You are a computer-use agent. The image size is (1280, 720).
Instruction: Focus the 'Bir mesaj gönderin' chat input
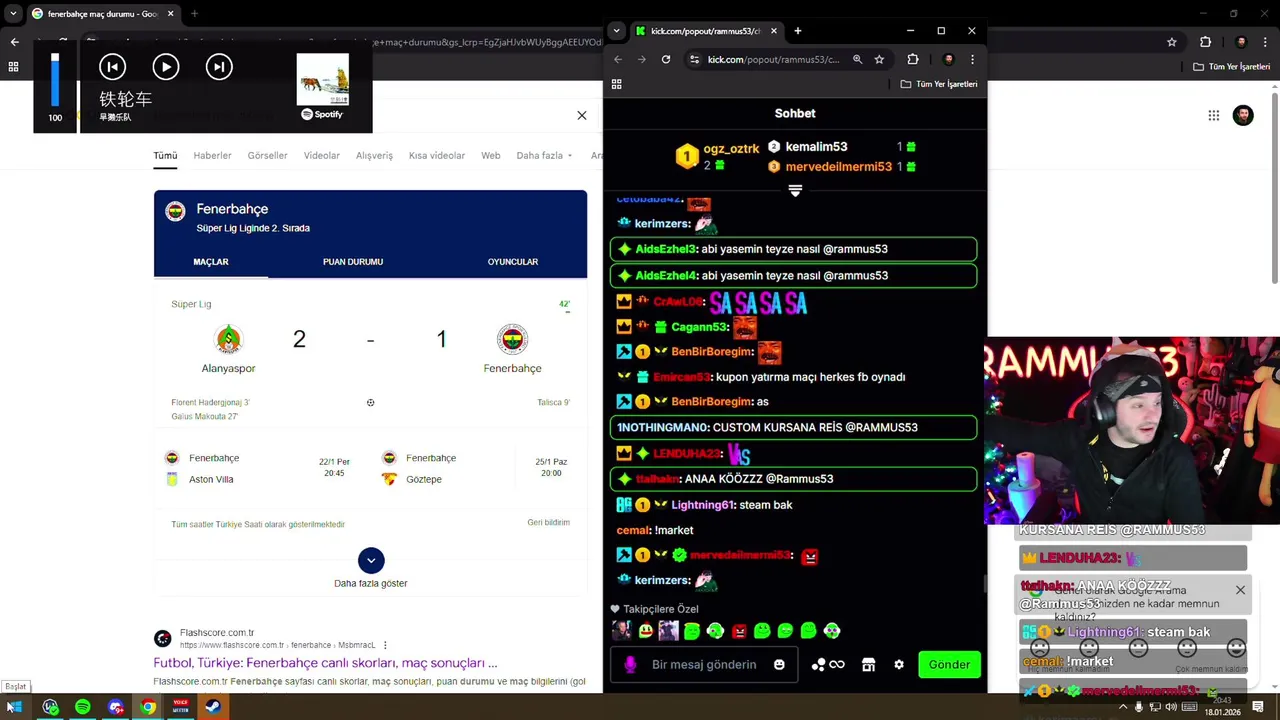(704, 665)
